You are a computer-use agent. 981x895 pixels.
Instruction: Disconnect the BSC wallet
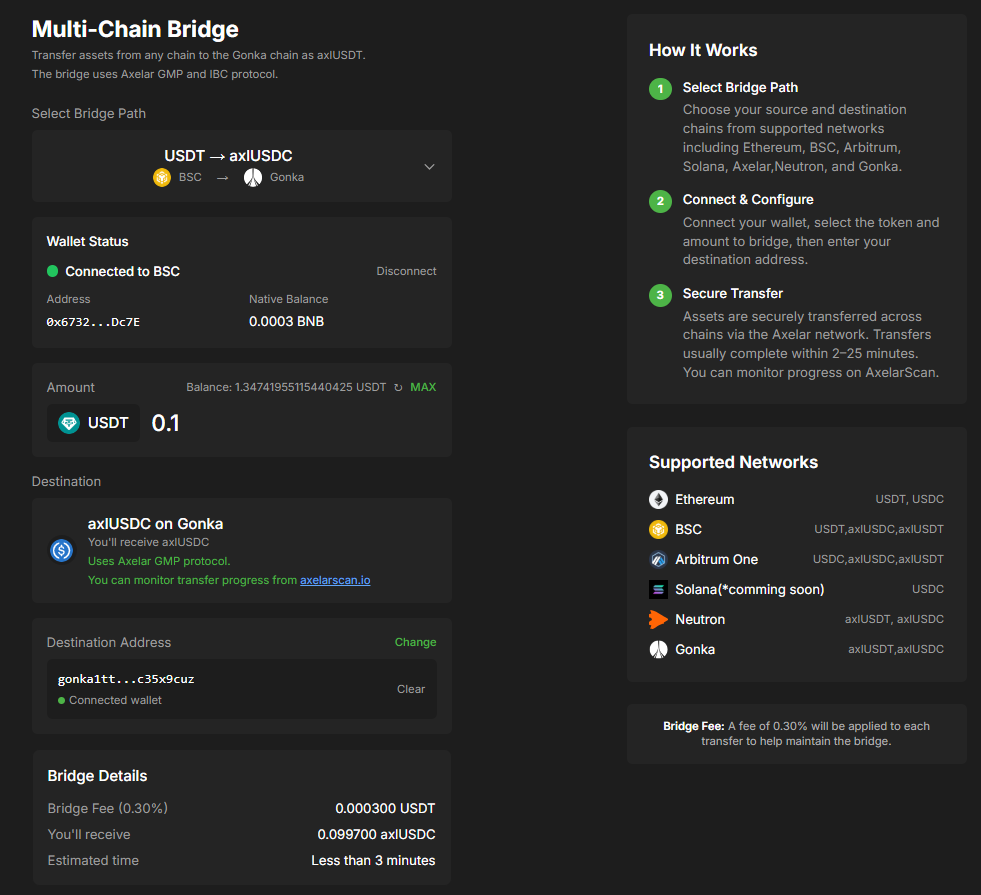(x=406, y=271)
